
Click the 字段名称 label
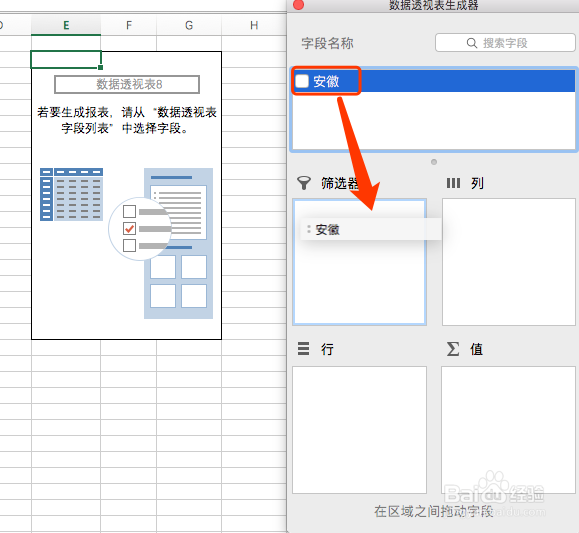[x=328, y=43]
